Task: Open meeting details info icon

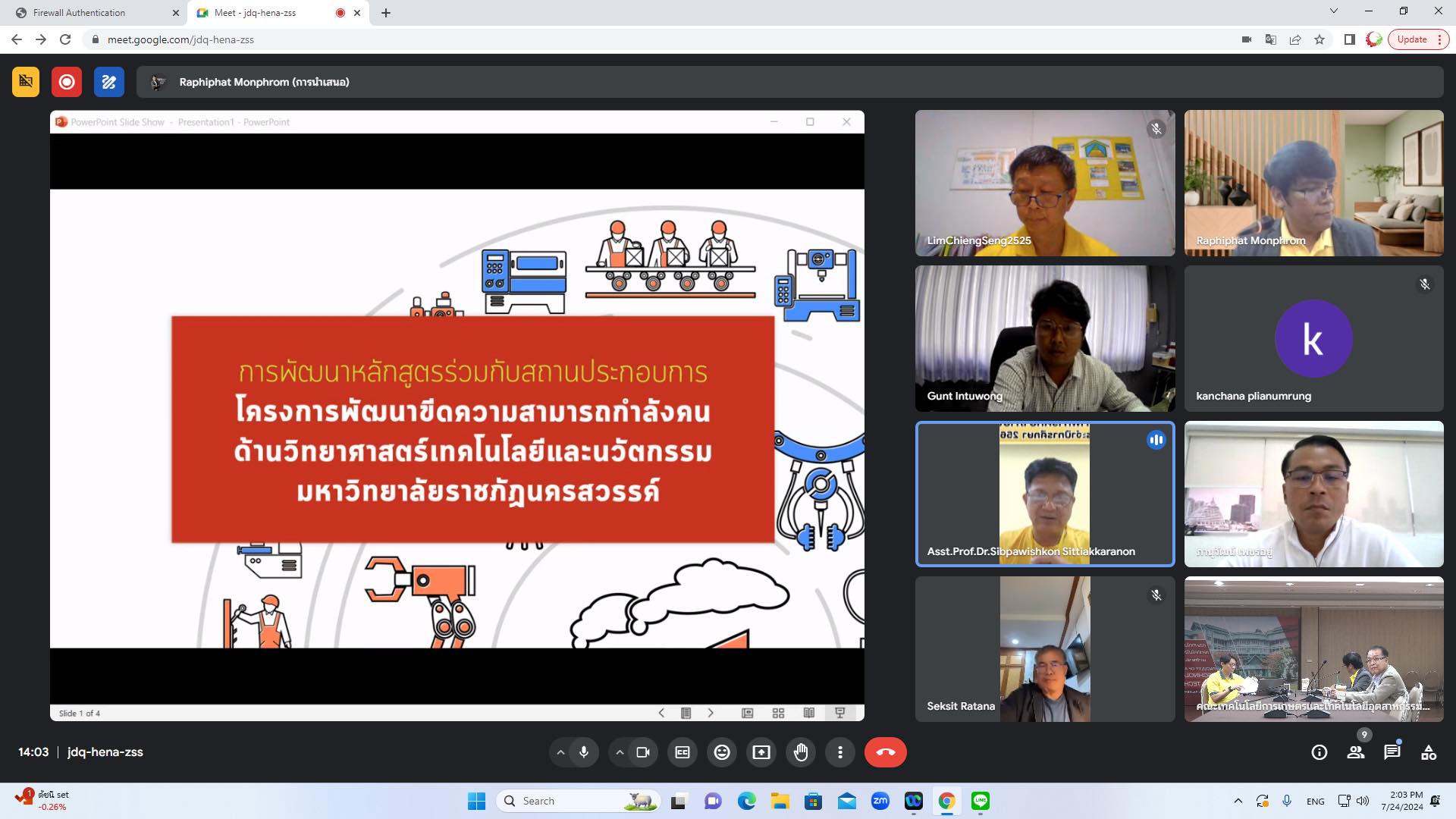Action: [1319, 752]
